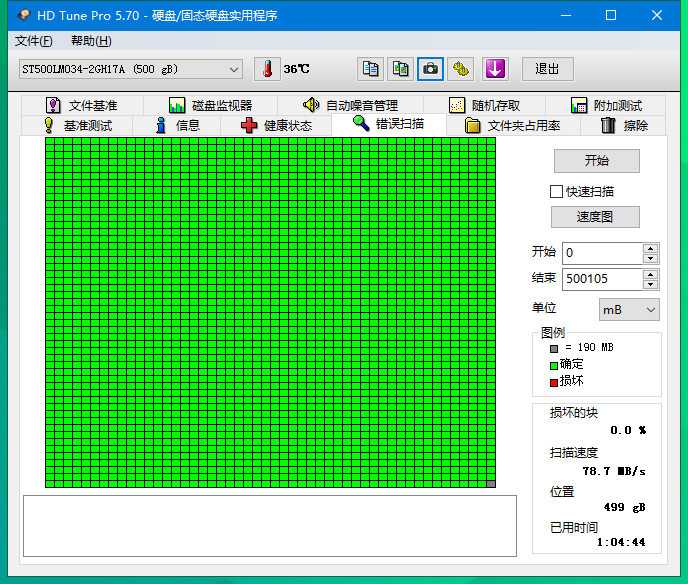Viewport: 688px width, 584px height.
Task: Click the 1:04:44 elapsed time value
Action: tap(621, 542)
